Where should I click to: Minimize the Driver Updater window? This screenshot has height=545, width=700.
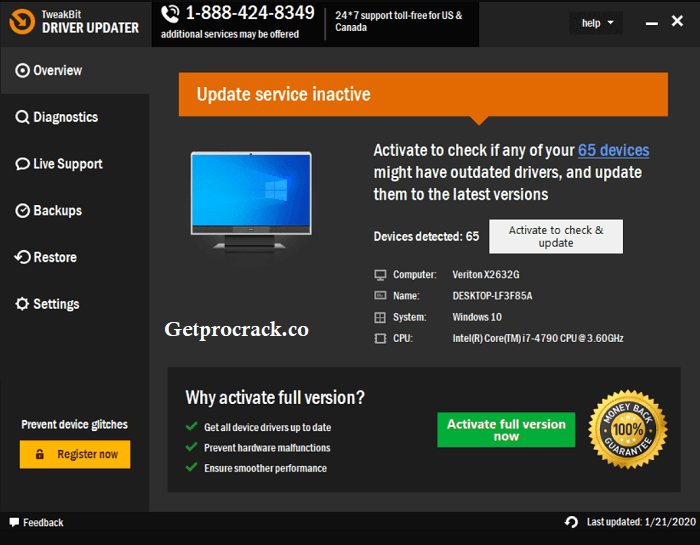(651, 22)
